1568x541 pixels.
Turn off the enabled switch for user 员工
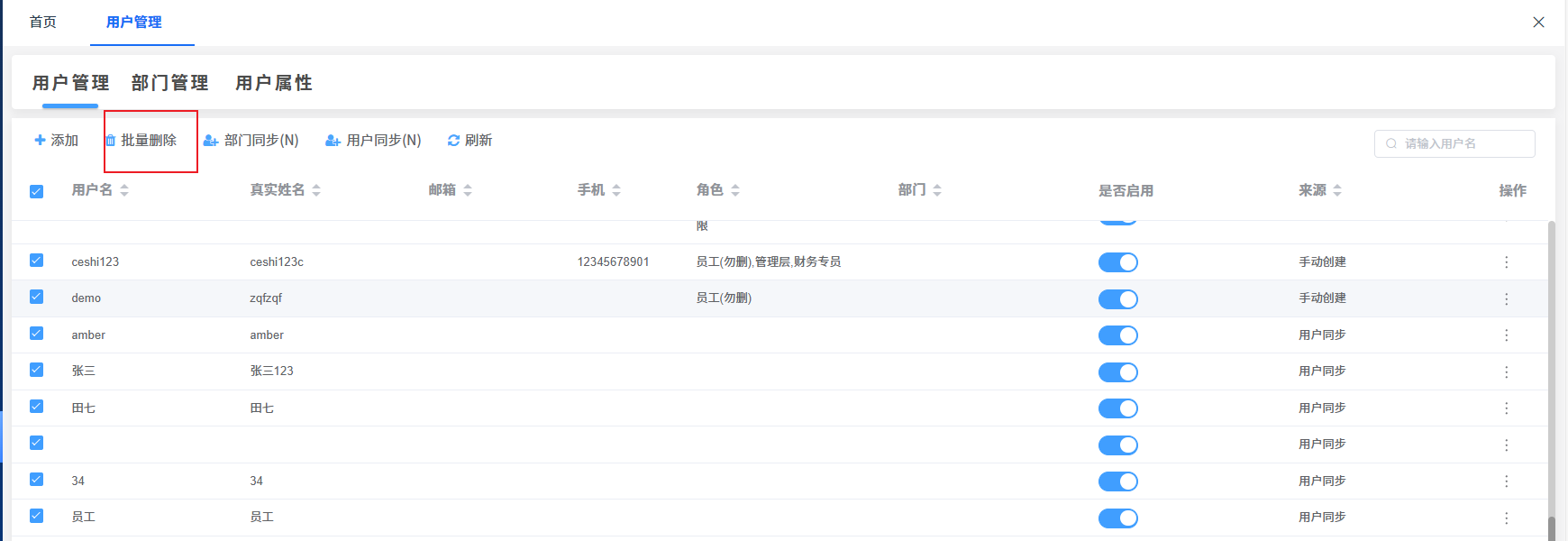coord(1117,518)
